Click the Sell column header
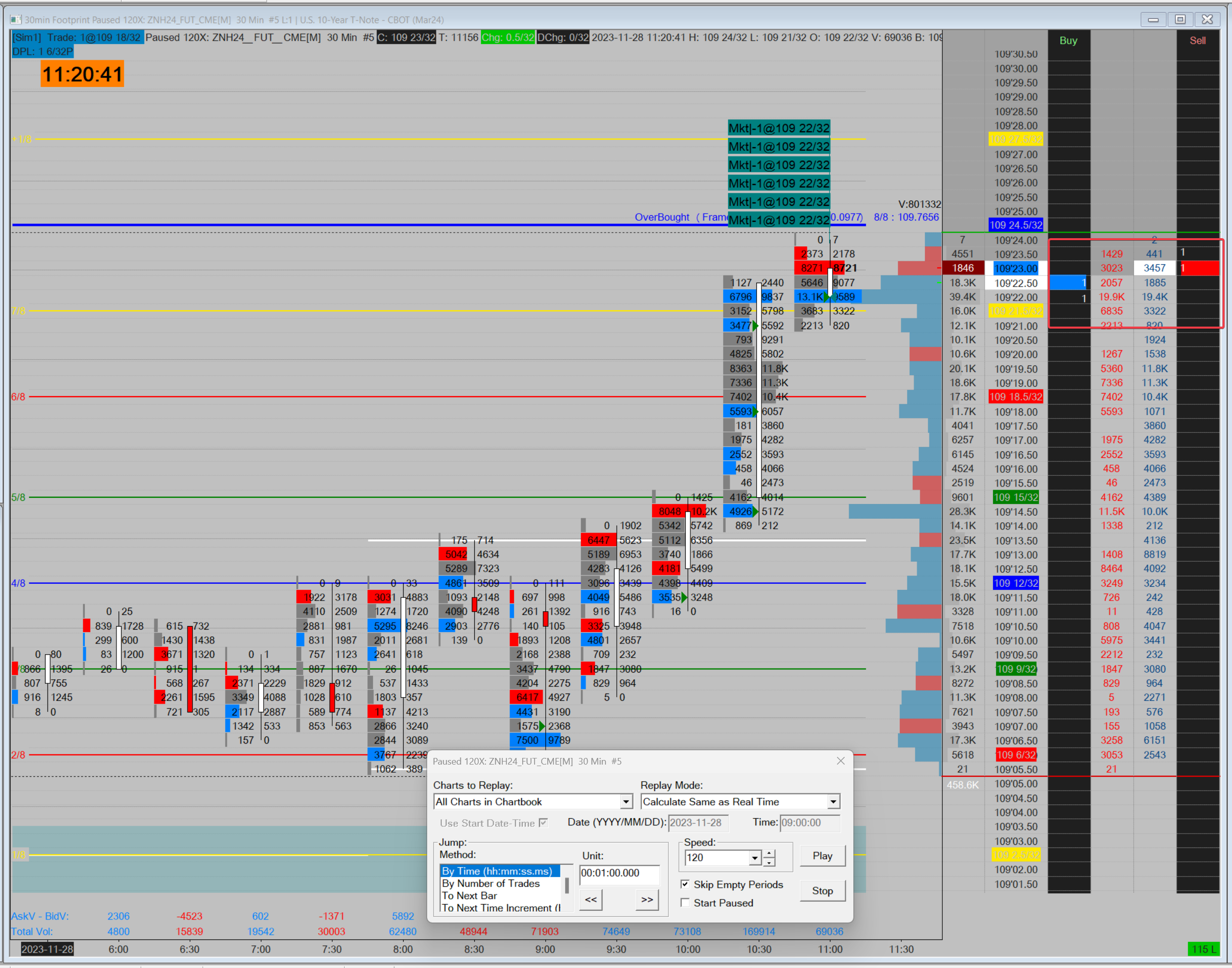Image resolution: width=1232 pixels, height=968 pixels. (x=1197, y=40)
